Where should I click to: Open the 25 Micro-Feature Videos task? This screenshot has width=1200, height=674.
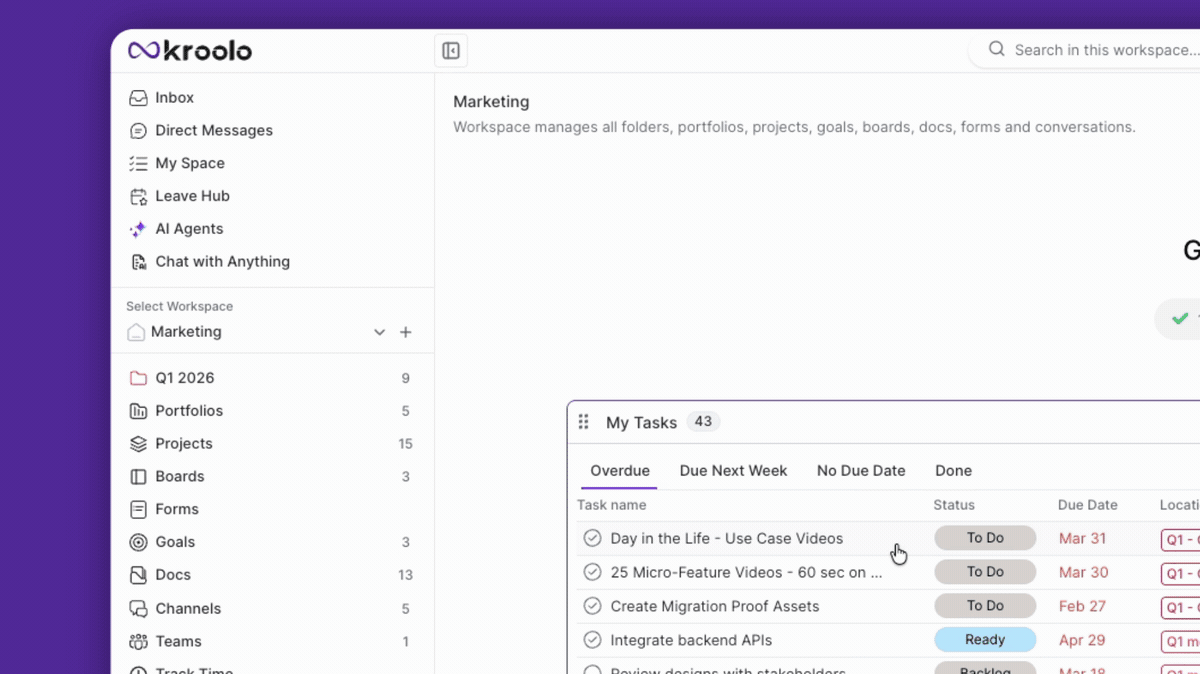[x=746, y=572]
